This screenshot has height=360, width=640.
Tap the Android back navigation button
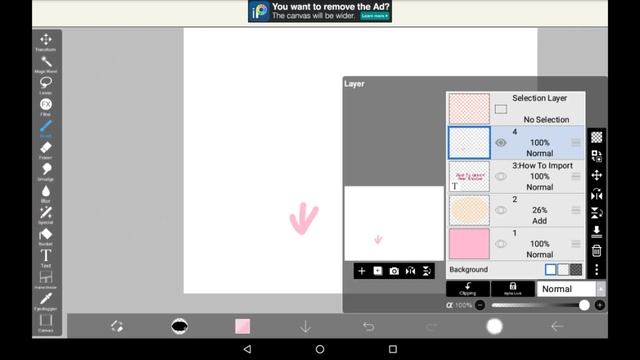coord(247,349)
